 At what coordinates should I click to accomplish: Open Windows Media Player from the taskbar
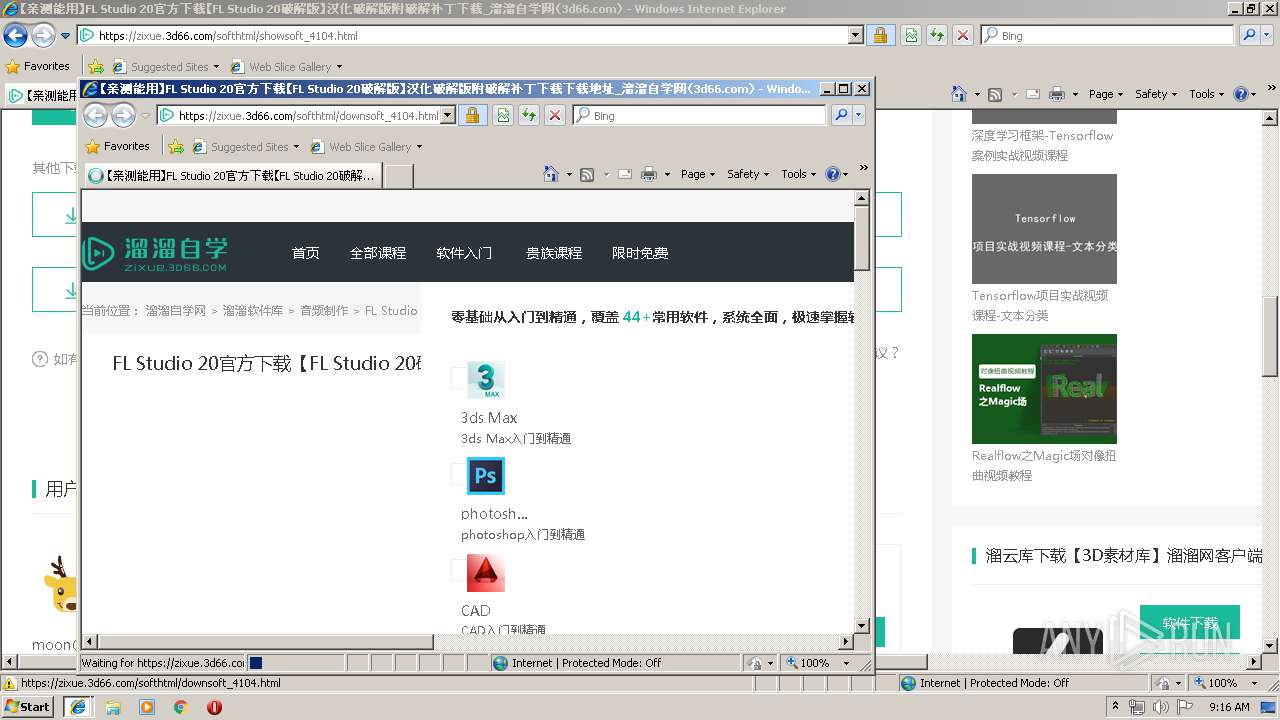pos(147,707)
